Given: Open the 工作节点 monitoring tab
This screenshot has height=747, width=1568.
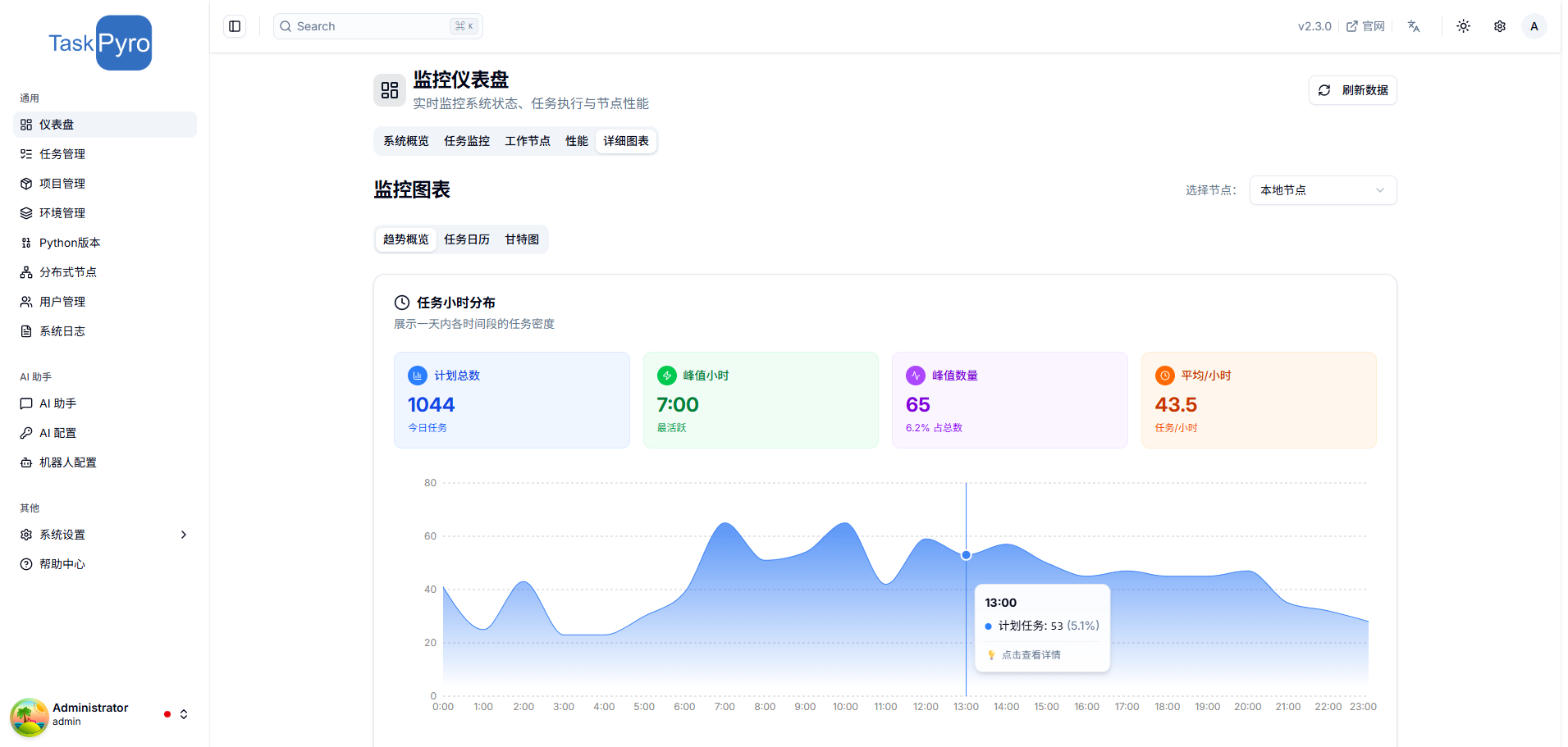Looking at the screenshot, I should [528, 140].
